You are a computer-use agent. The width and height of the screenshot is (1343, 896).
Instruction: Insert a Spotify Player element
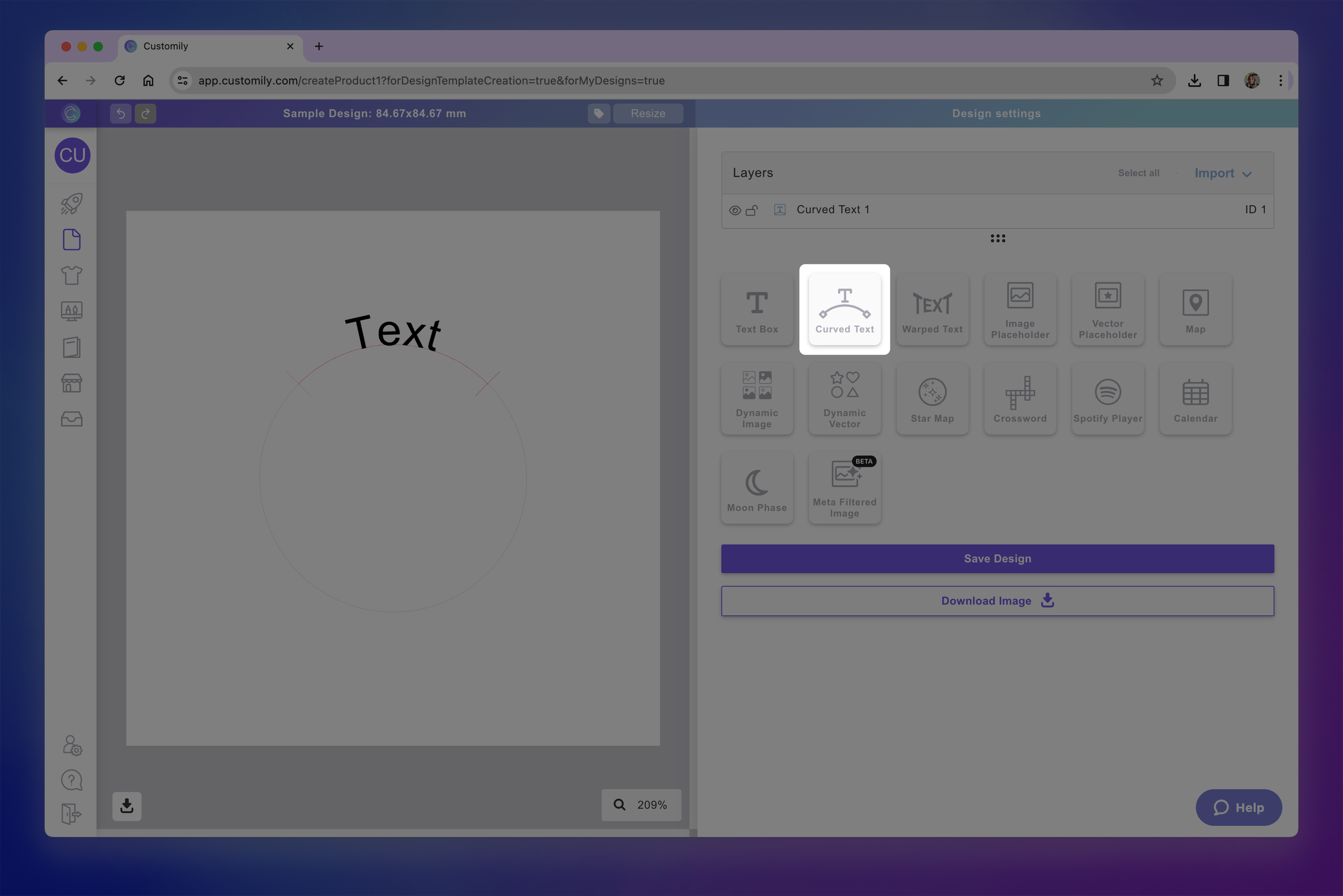pyautogui.click(x=1108, y=398)
